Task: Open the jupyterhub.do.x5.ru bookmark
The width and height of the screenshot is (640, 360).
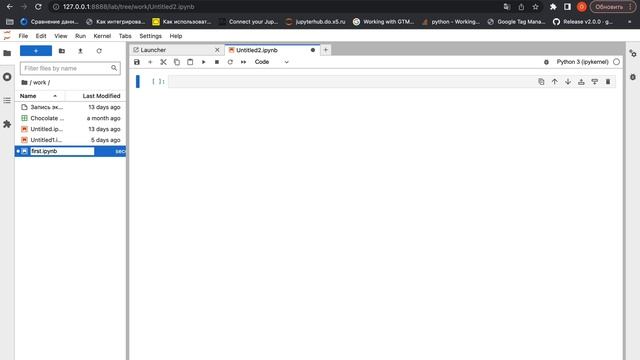Action: (x=315, y=22)
